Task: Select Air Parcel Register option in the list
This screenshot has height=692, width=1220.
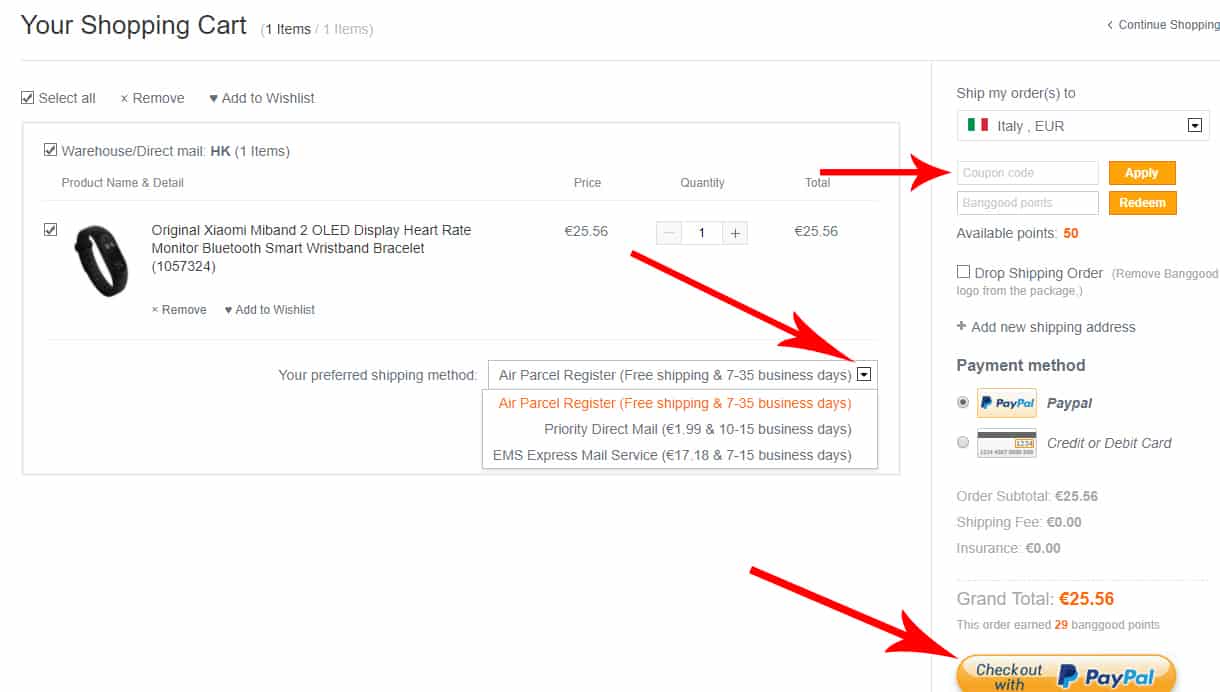Action: (675, 403)
